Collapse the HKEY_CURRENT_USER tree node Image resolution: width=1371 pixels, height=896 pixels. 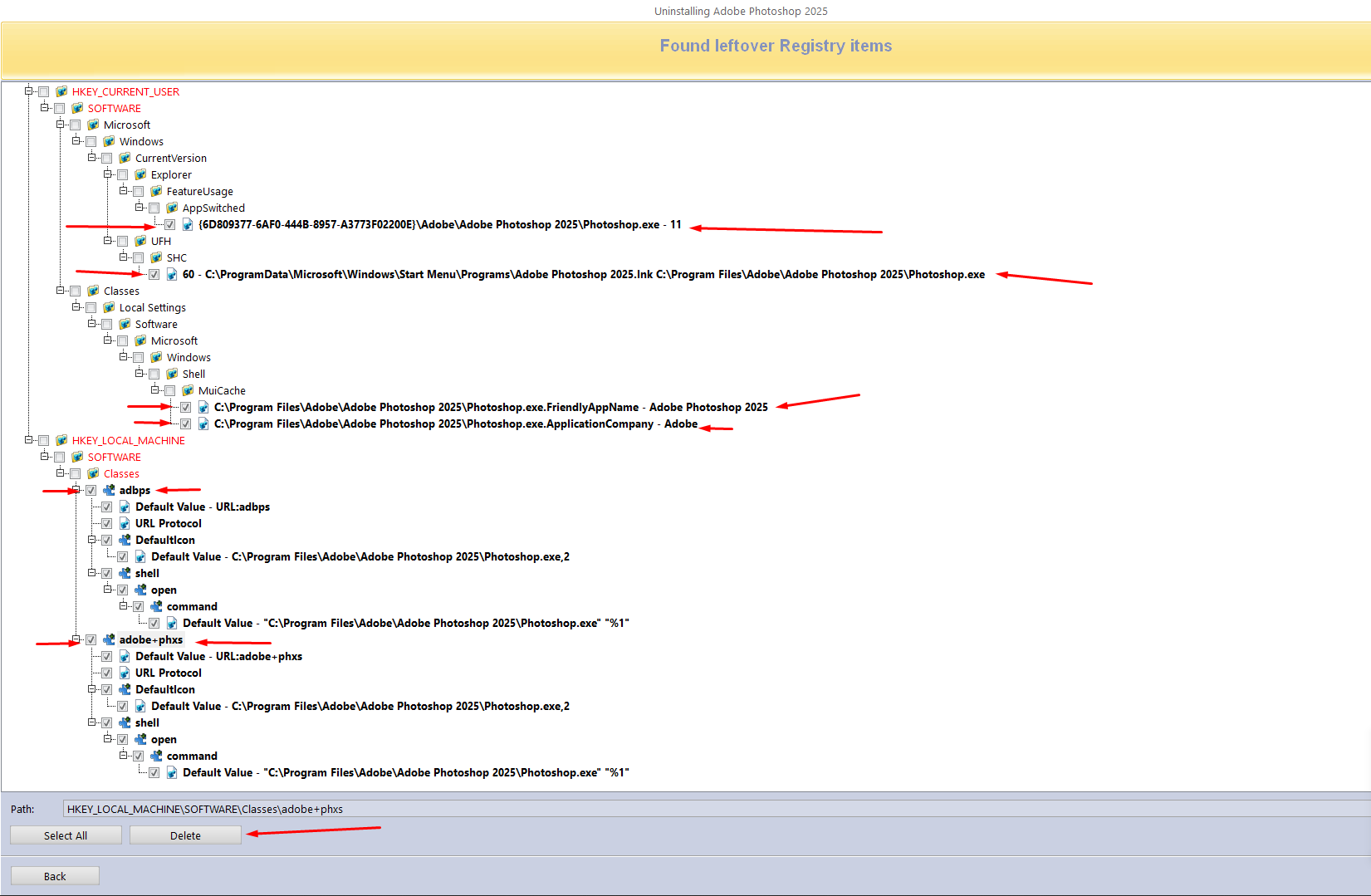pyautogui.click(x=29, y=91)
